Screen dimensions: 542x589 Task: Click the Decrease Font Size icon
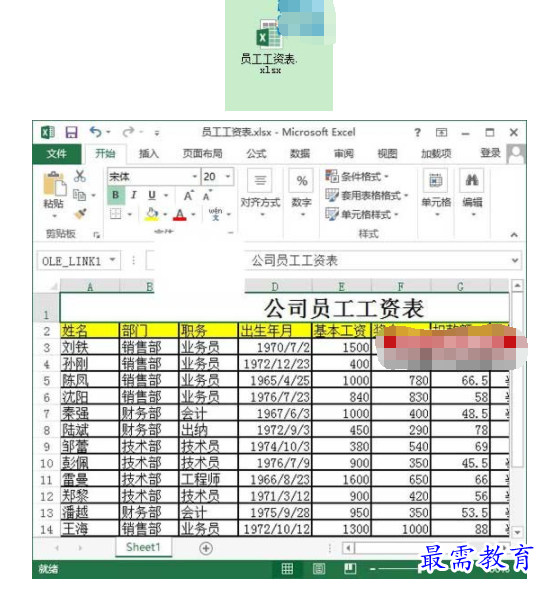(207, 195)
